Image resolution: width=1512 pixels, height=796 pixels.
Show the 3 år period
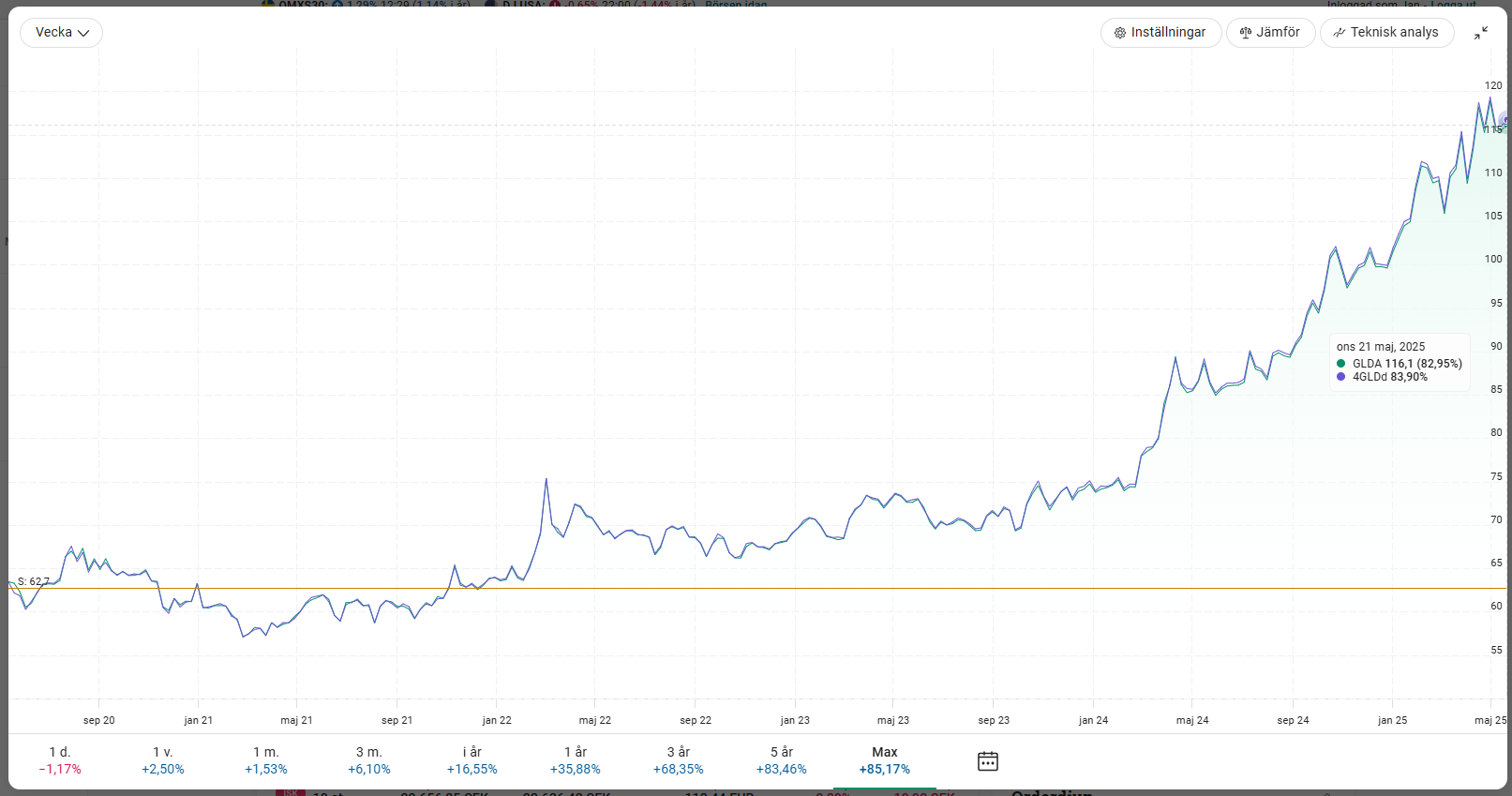[x=679, y=760]
